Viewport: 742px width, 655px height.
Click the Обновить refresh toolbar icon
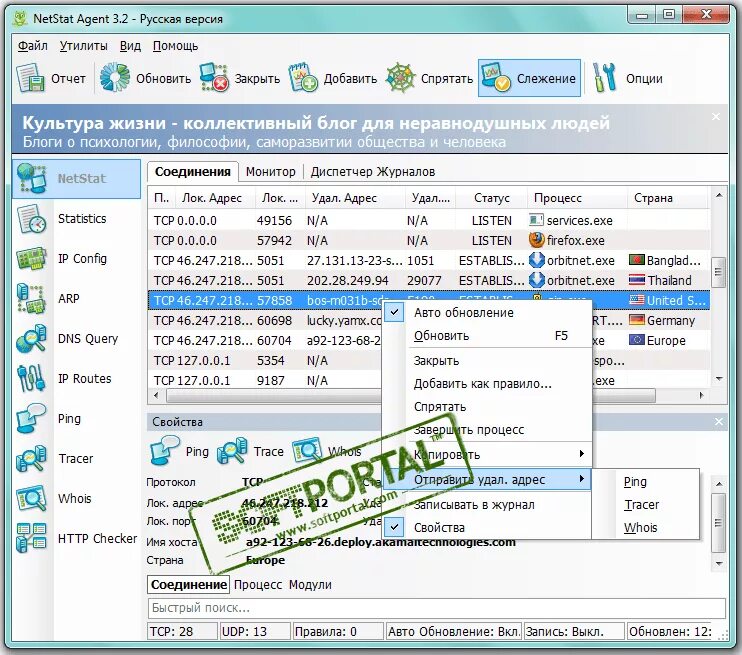pos(115,78)
